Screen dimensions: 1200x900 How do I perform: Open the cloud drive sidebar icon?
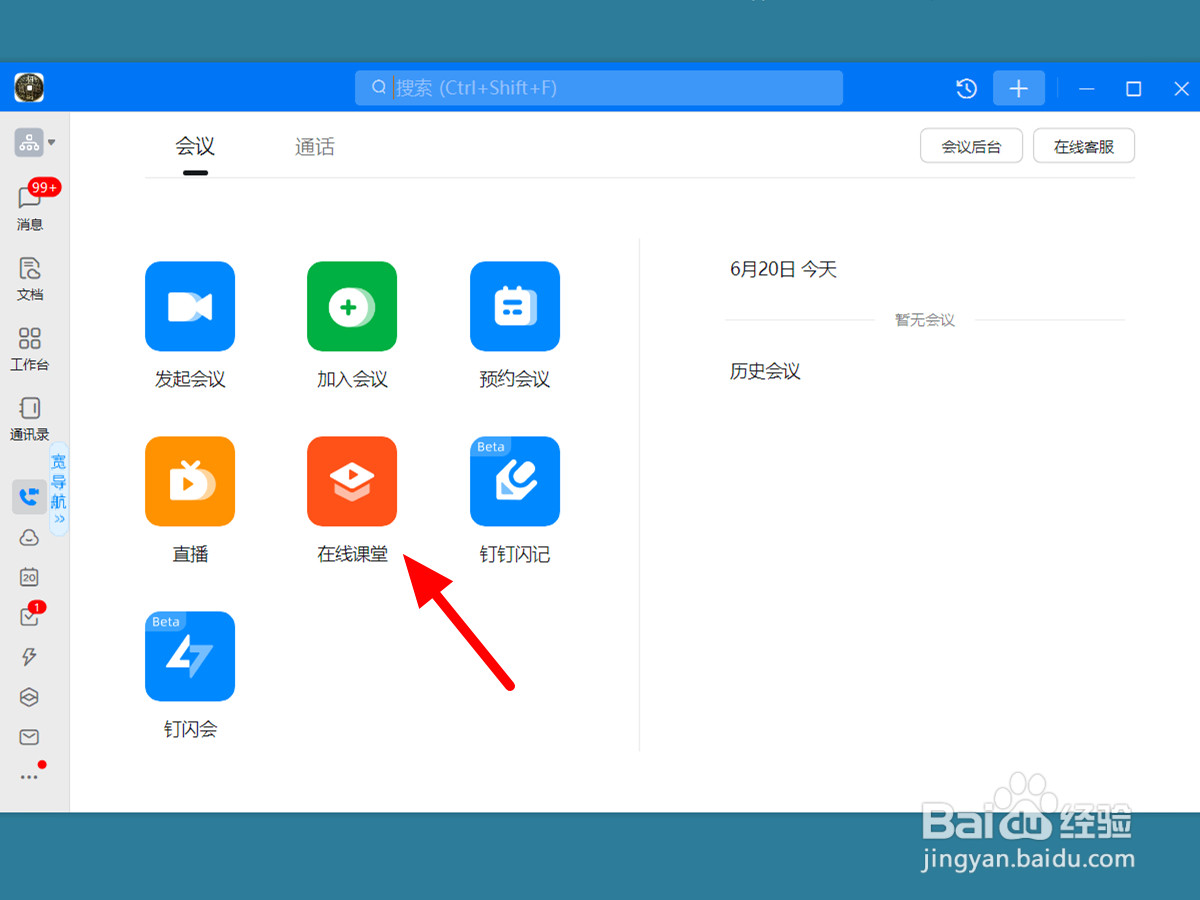(x=29, y=537)
